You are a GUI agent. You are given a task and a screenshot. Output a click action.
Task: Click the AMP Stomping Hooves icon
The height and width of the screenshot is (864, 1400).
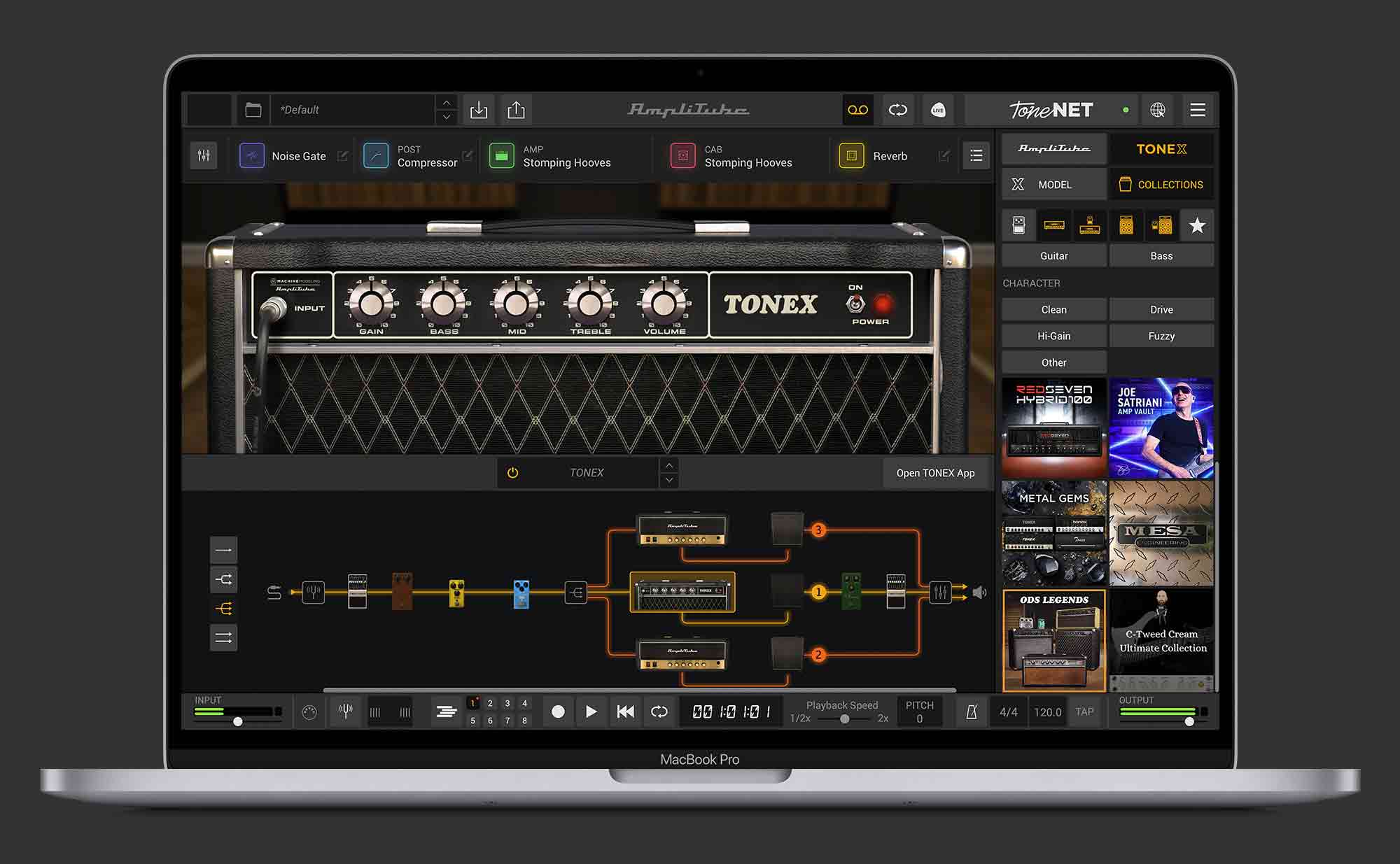tap(501, 156)
